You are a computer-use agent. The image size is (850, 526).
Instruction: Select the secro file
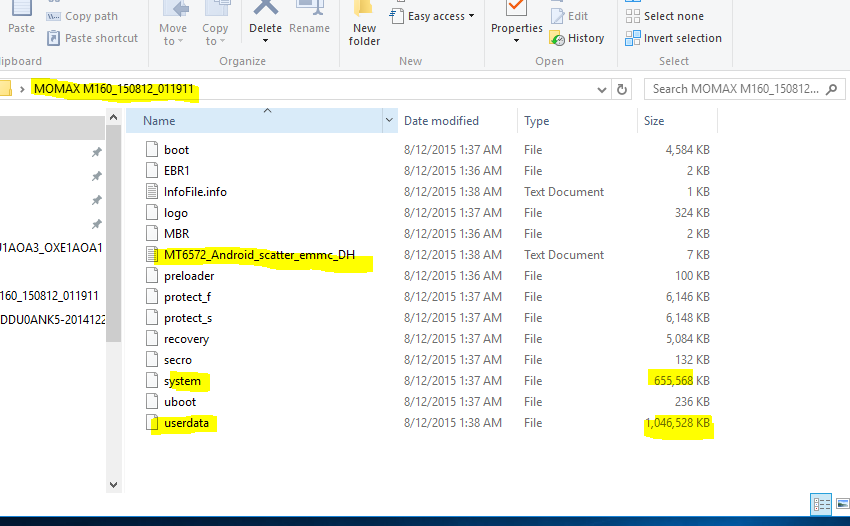178,360
